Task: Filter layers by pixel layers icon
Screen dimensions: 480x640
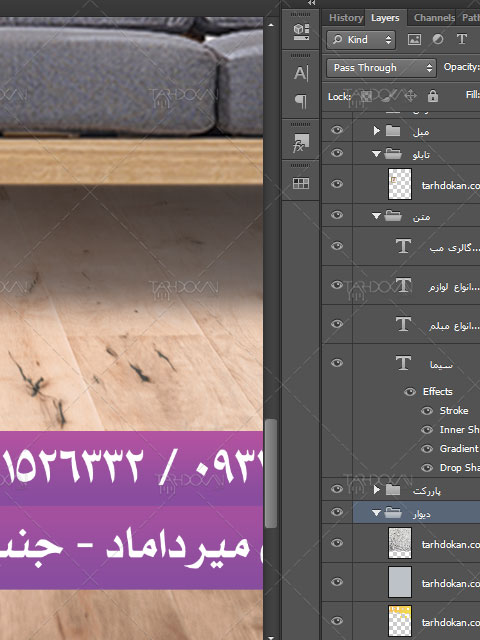Action: (x=414, y=39)
